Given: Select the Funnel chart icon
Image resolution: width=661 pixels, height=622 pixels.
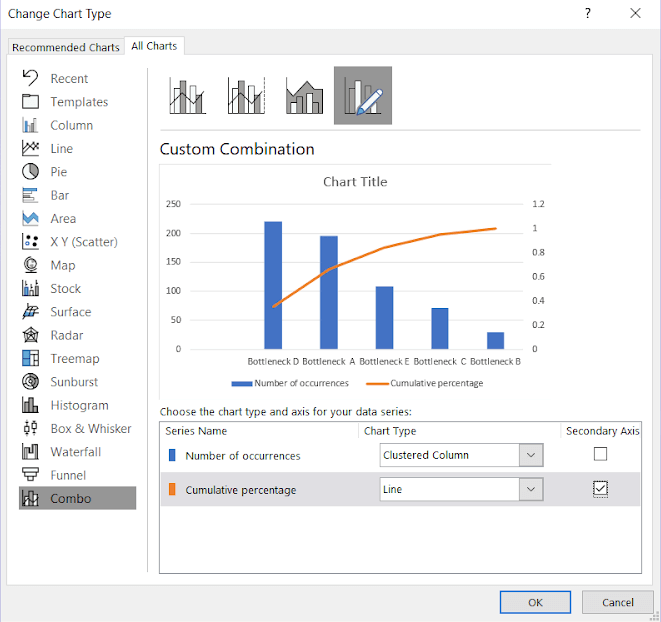Looking at the screenshot, I should [30, 475].
